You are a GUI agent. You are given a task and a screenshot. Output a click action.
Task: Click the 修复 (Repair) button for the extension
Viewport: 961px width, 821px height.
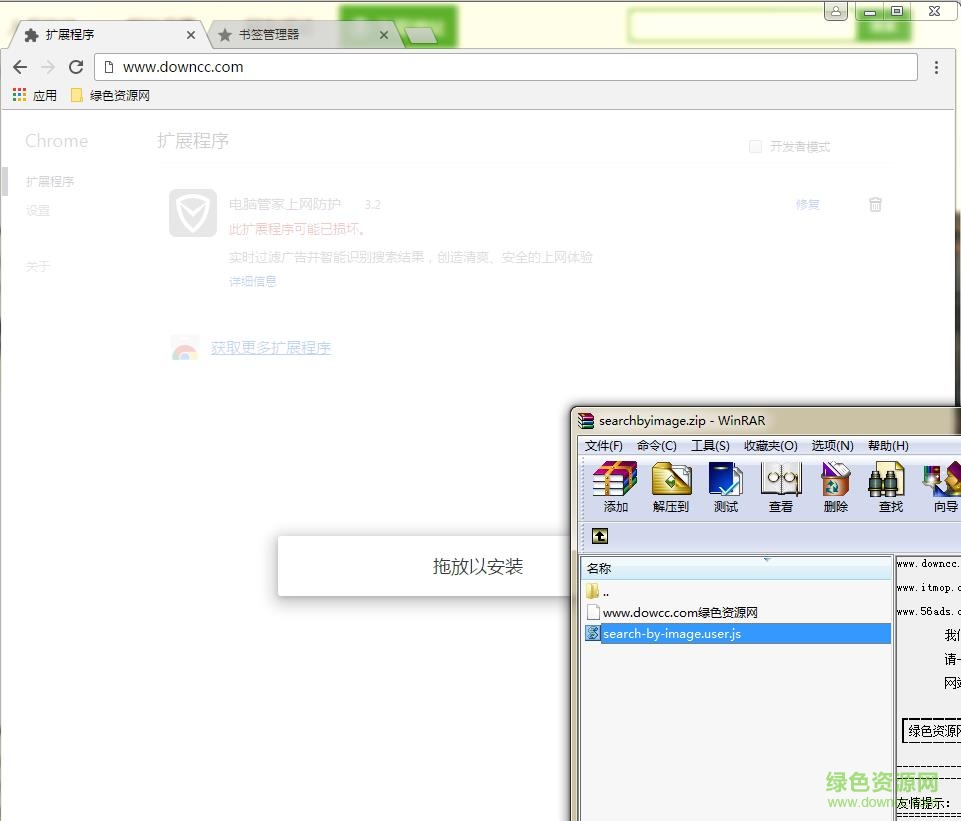[x=807, y=204]
